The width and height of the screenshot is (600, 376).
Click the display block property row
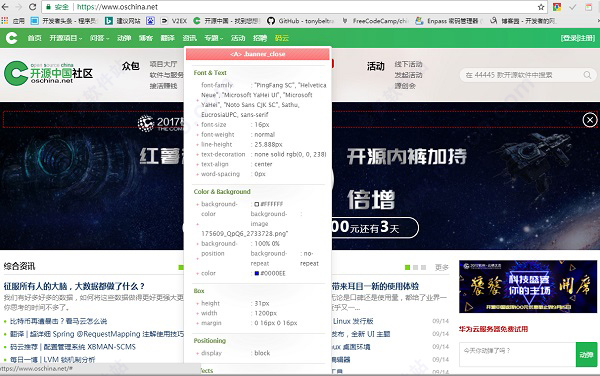click(x=261, y=353)
